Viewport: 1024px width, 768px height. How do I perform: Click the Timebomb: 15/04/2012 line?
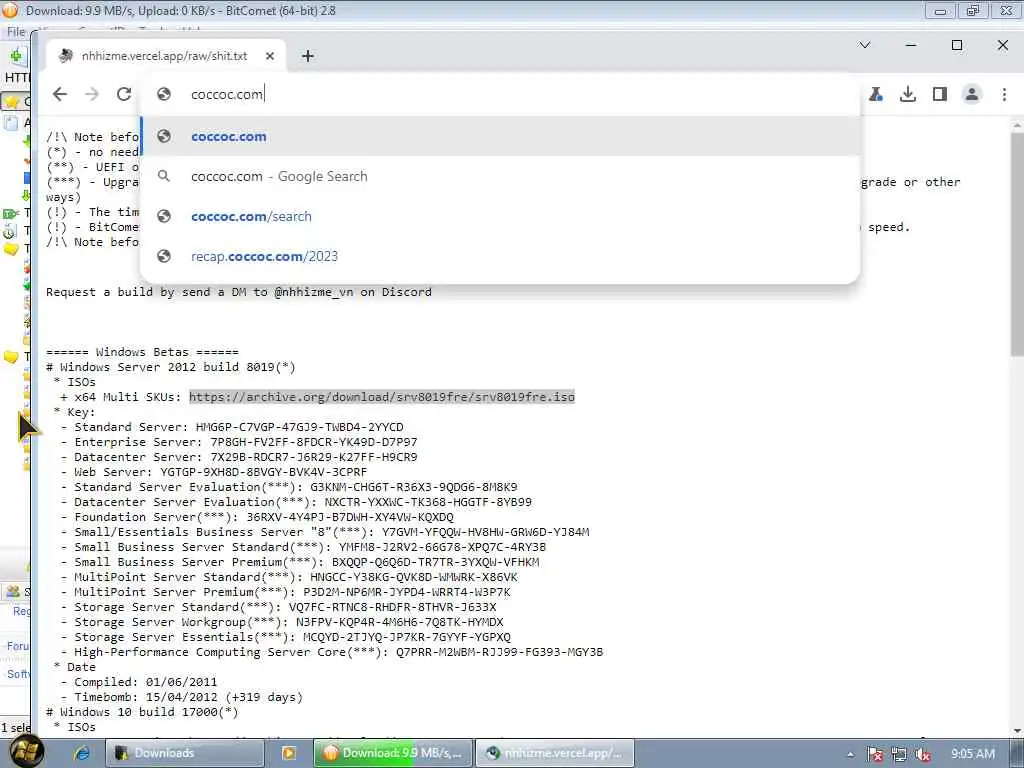coord(182,697)
